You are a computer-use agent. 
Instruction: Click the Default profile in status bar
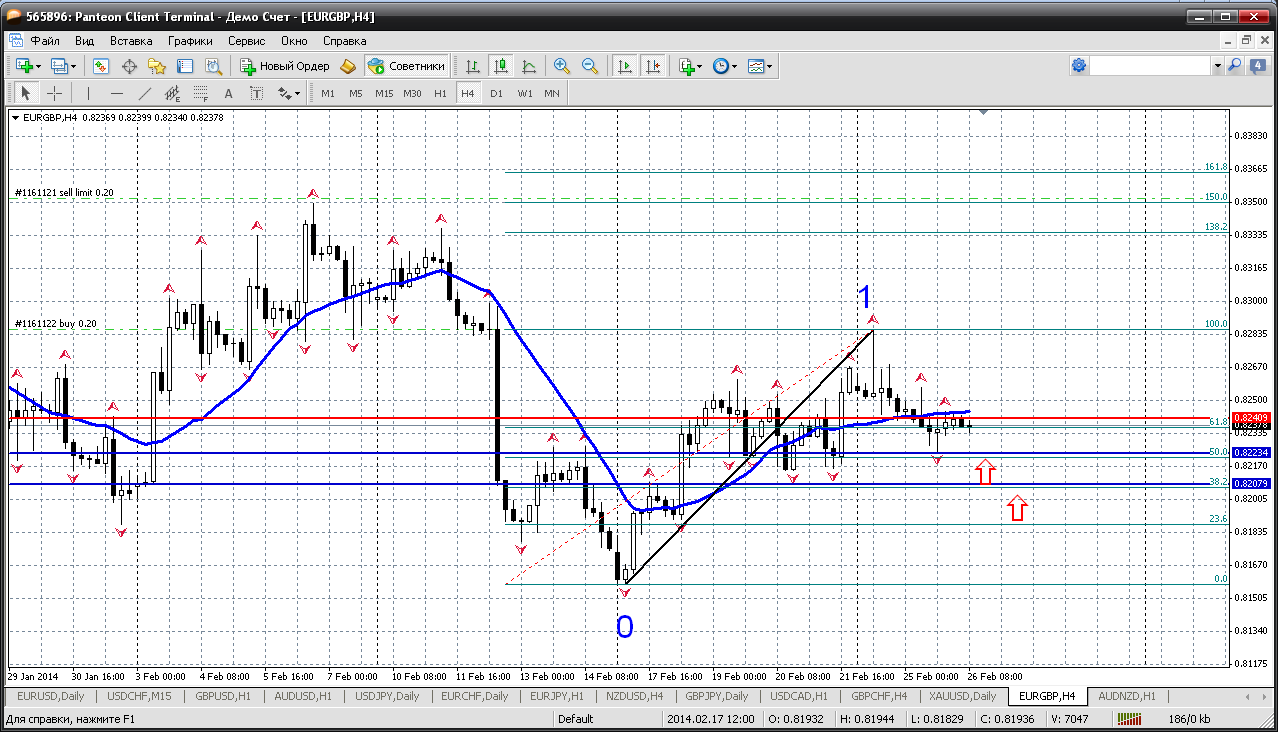[x=575, y=718]
